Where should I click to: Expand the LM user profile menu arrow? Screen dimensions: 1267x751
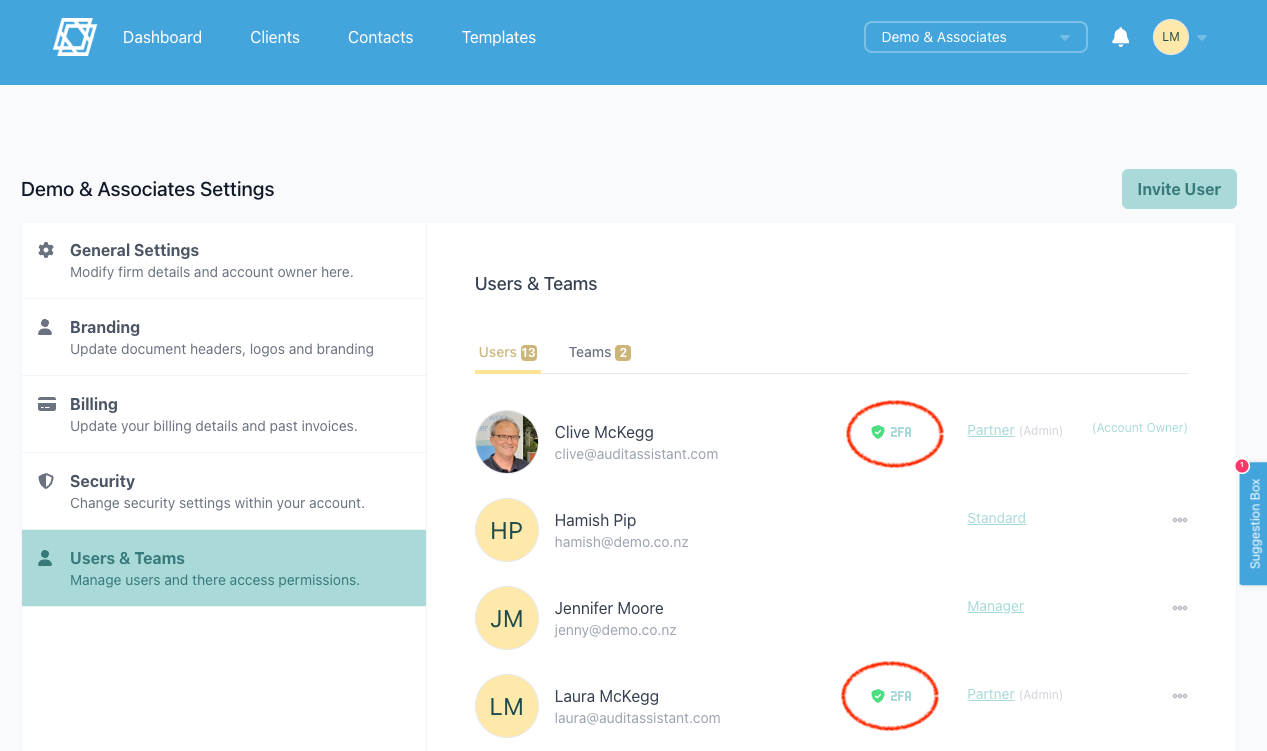(x=1202, y=38)
